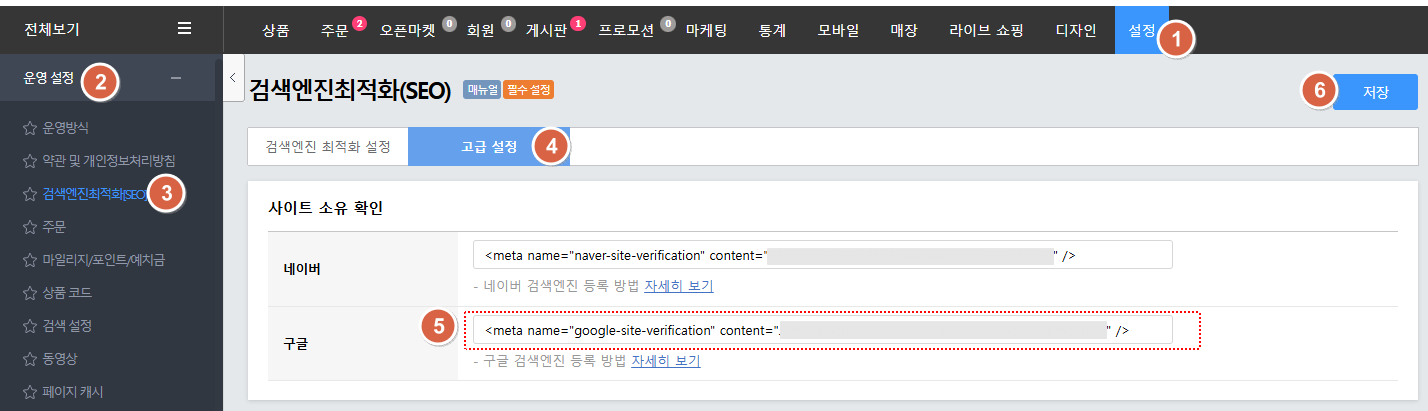Go to the 모바일 menu
1428x411 pixels.
click(838, 31)
